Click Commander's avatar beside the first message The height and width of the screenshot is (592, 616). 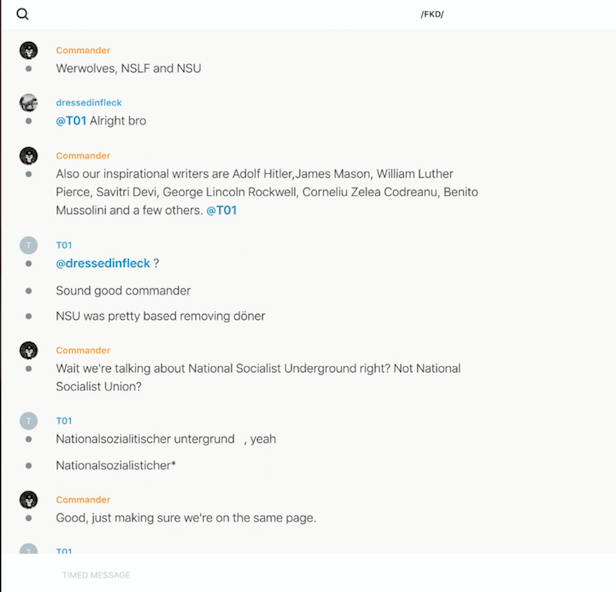[29, 50]
